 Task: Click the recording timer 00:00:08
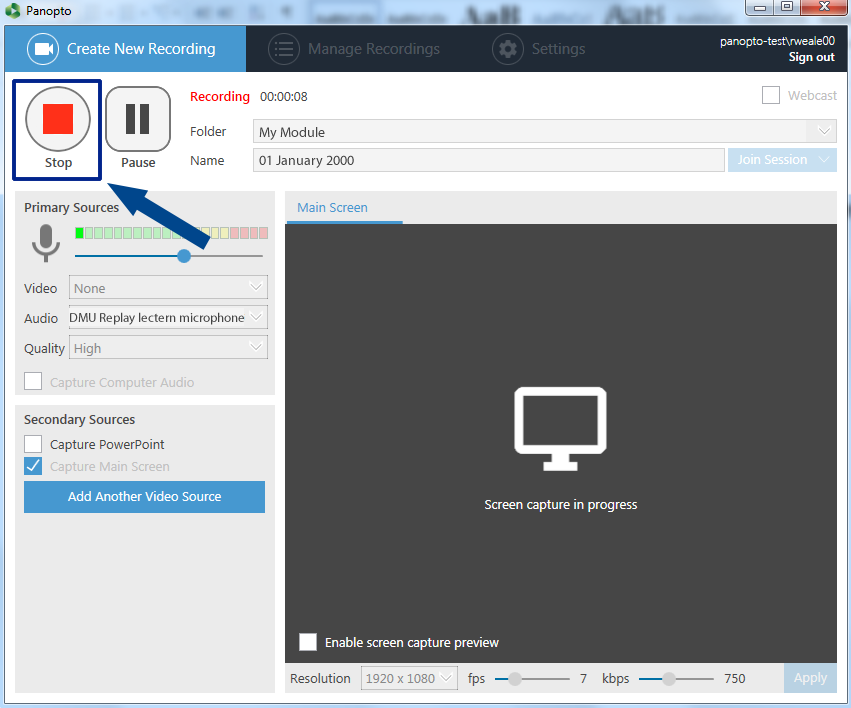click(283, 97)
